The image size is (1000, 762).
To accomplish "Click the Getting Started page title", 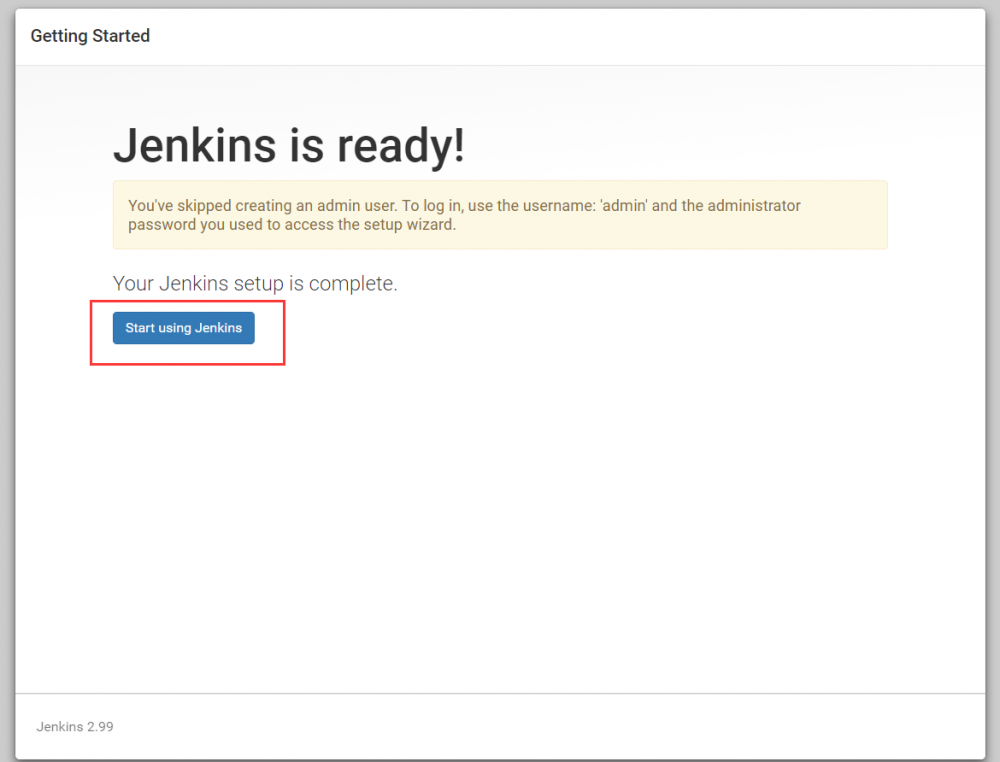I will (89, 35).
